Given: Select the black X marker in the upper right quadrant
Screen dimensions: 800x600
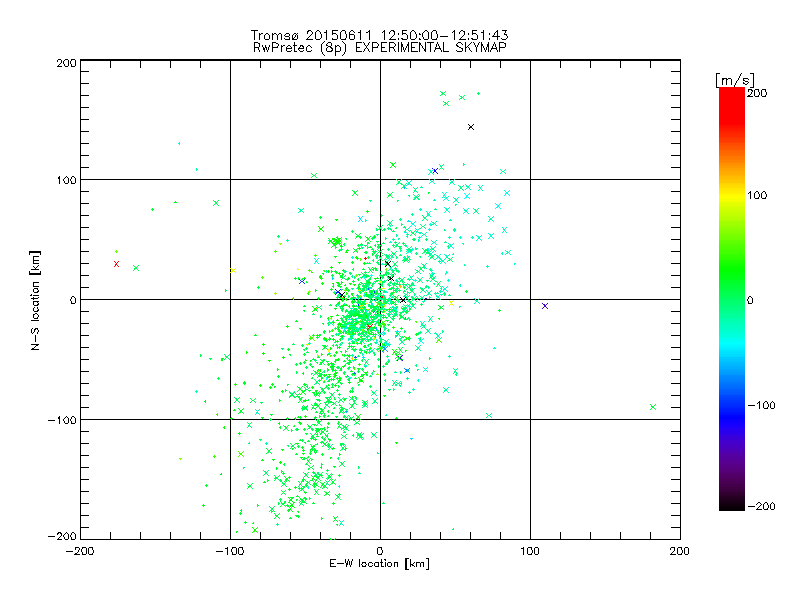Looking at the screenshot, I should 471,127.
